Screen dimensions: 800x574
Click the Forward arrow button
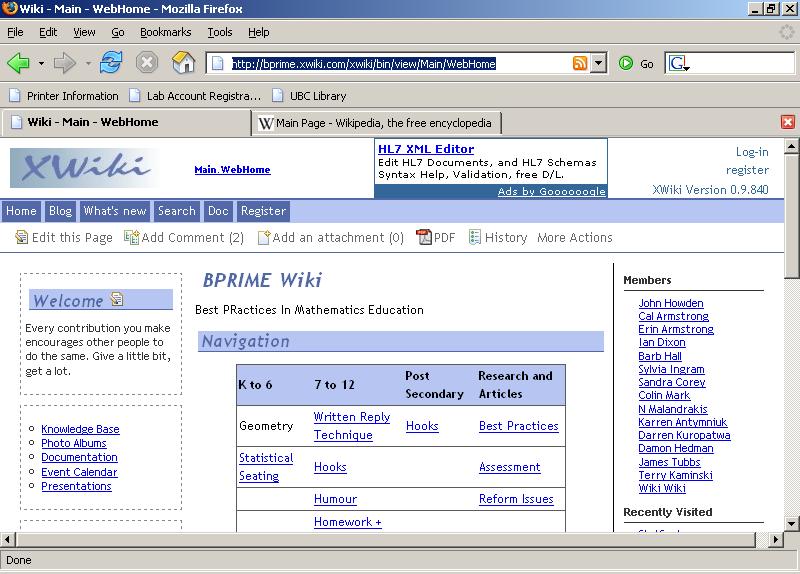coord(65,63)
